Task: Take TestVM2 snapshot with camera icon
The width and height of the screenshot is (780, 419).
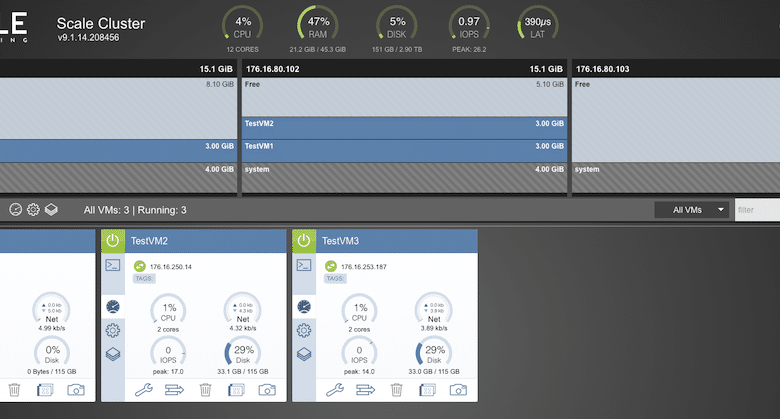Action: point(267,390)
